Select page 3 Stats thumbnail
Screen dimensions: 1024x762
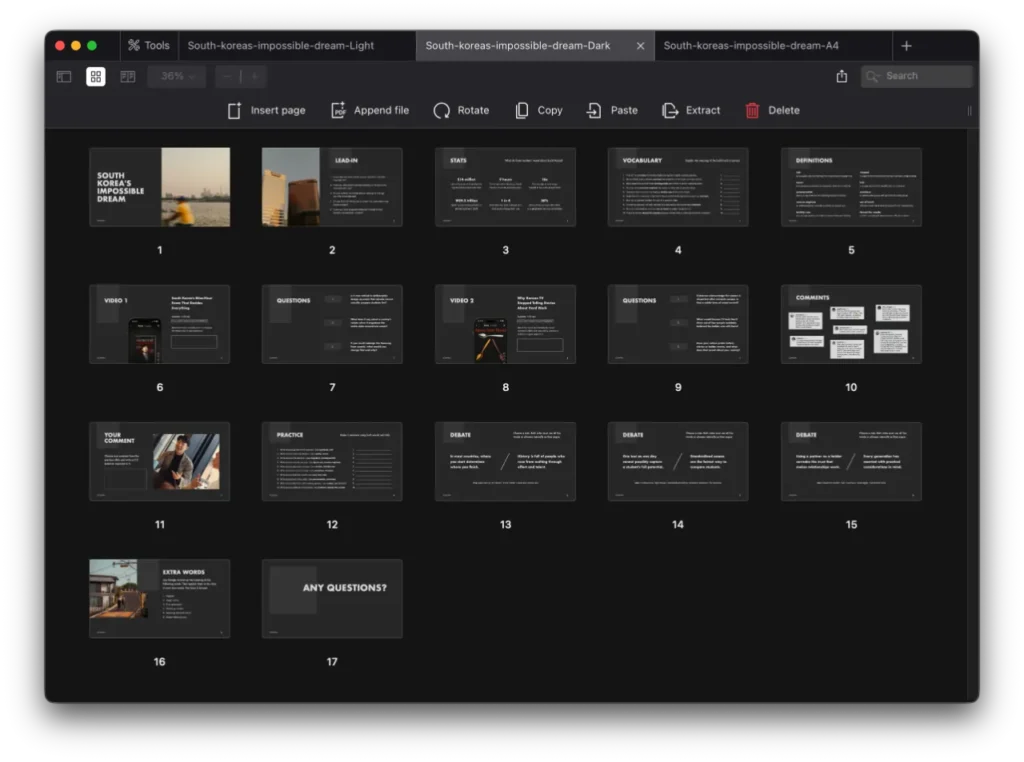[x=505, y=187]
